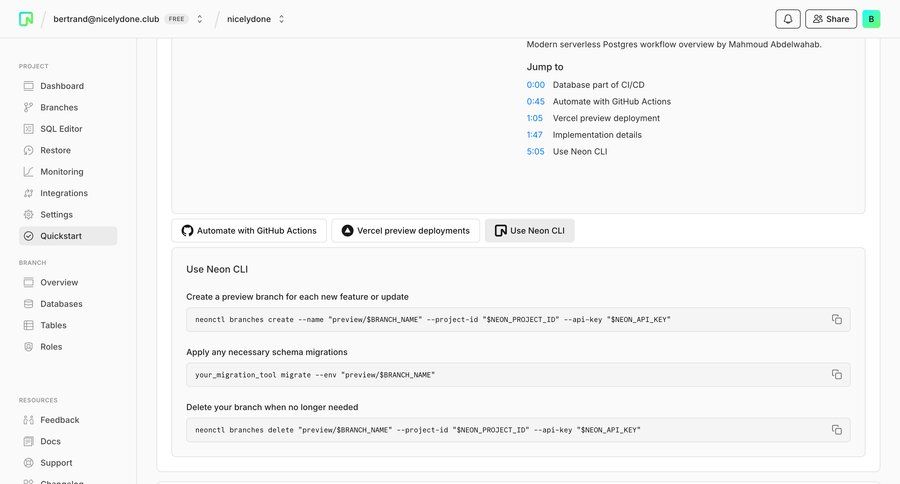Open Branches in the sidebar
This screenshot has height=484, width=900.
pos(68,107)
